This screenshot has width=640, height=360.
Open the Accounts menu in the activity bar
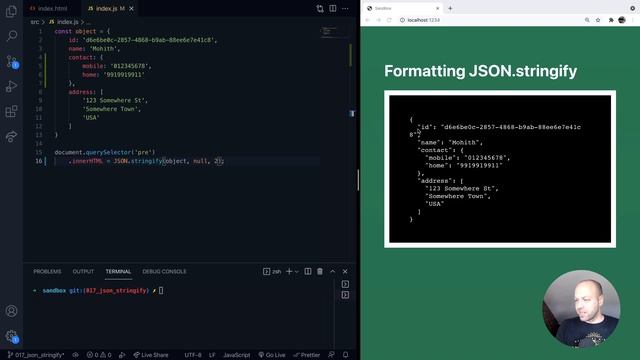pyautogui.click(x=11, y=311)
